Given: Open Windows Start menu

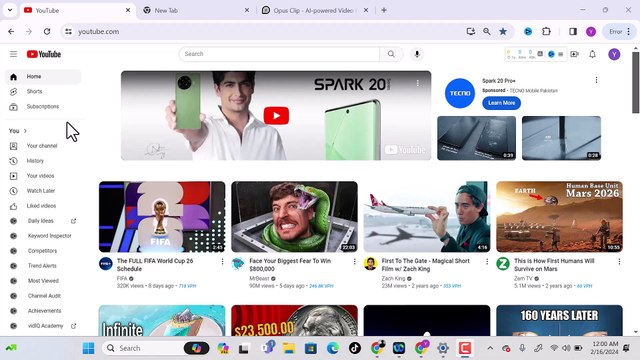Looking at the screenshot, I should pos(88,348).
